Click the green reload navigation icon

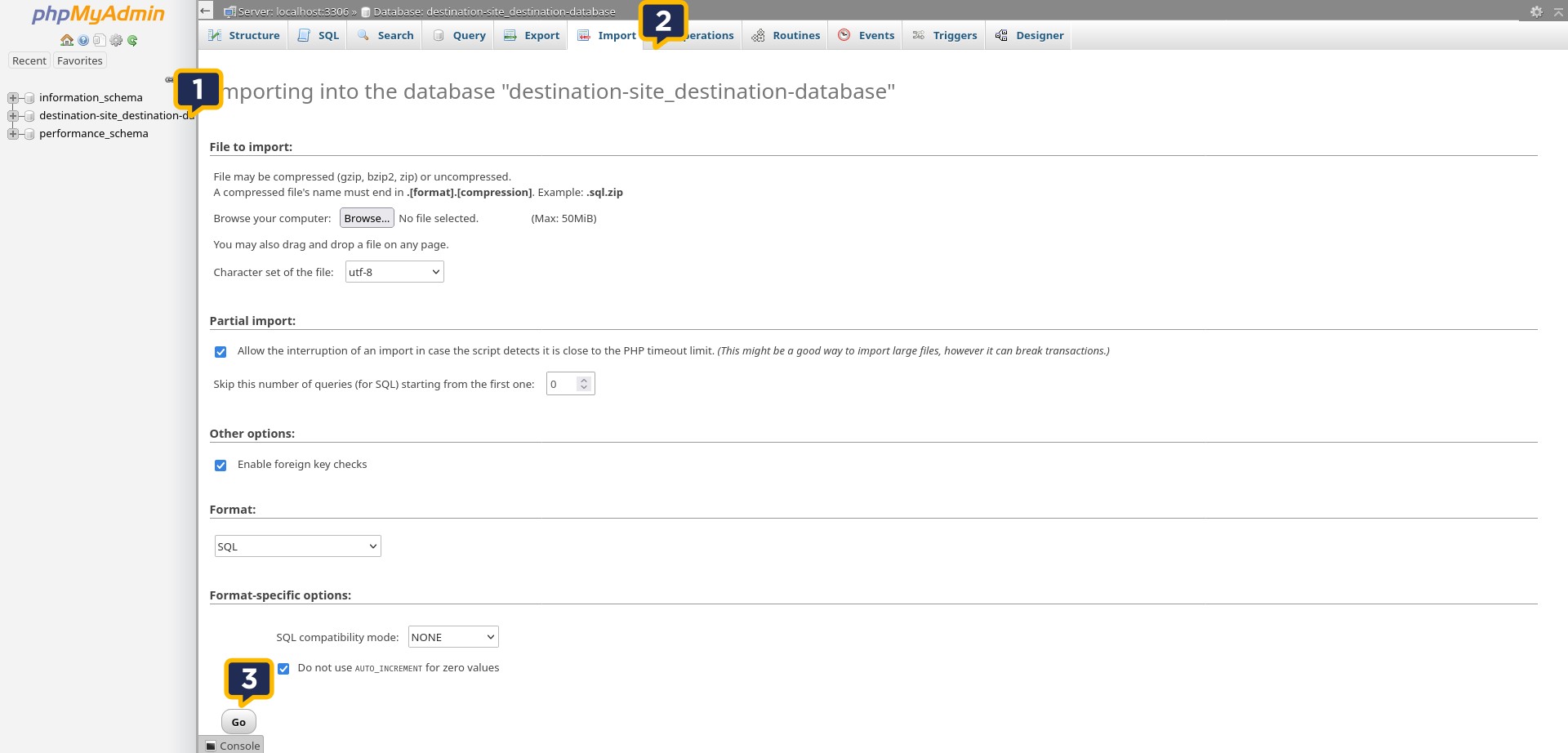132,40
